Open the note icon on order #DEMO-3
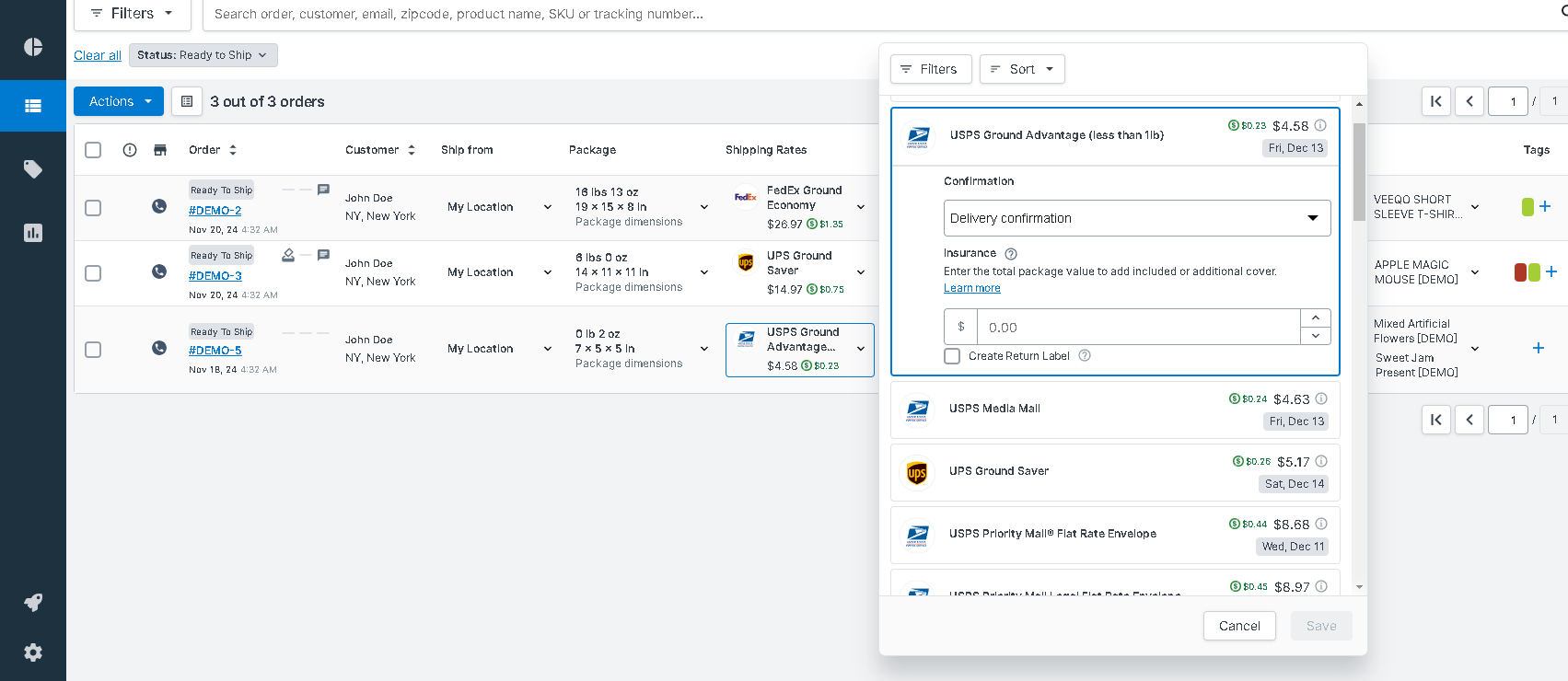The height and width of the screenshot is (681, 1568). [x=323, y=255]
